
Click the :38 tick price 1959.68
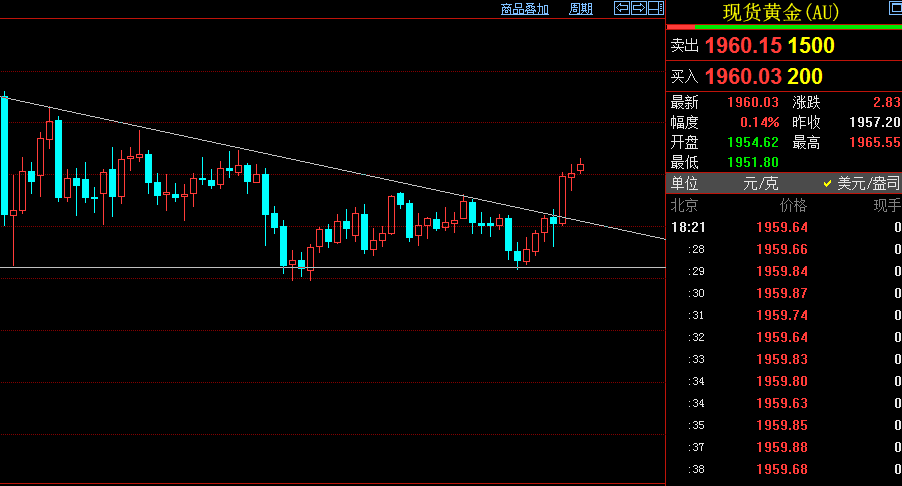click(782, 469)
